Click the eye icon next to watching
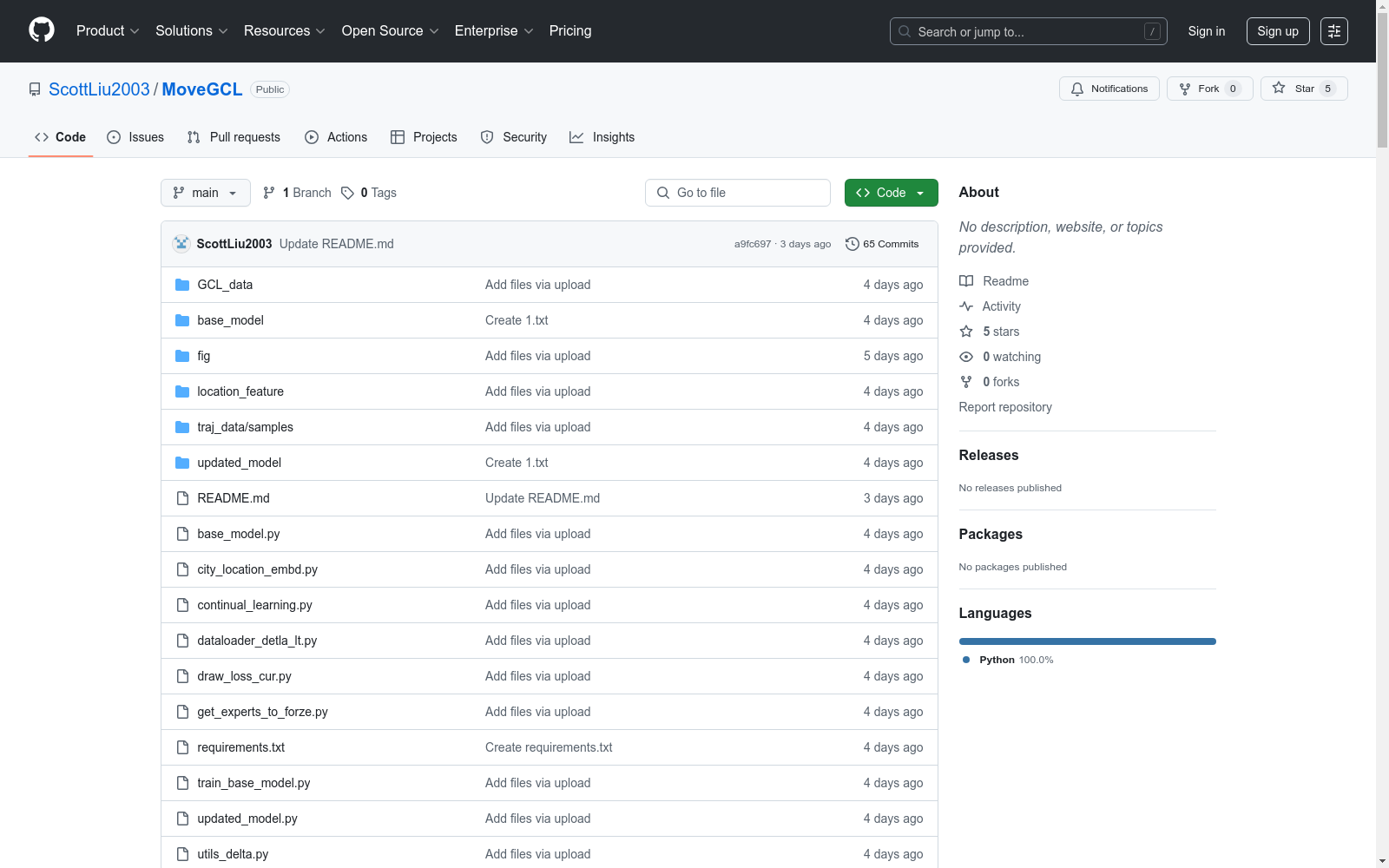 coord(966,357)
